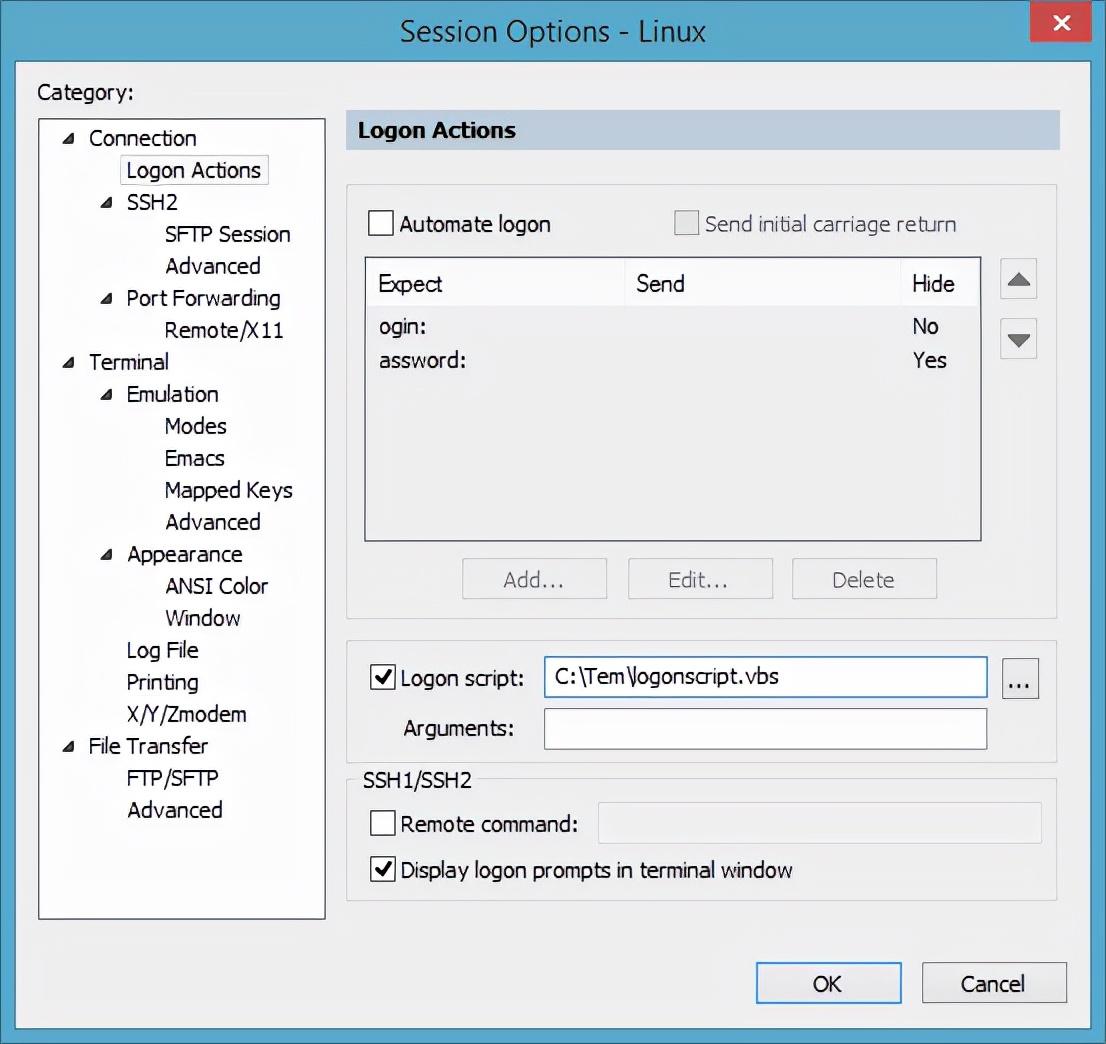Open the Log File category
Screen dimensions: 1106x1044
(162, 650)
